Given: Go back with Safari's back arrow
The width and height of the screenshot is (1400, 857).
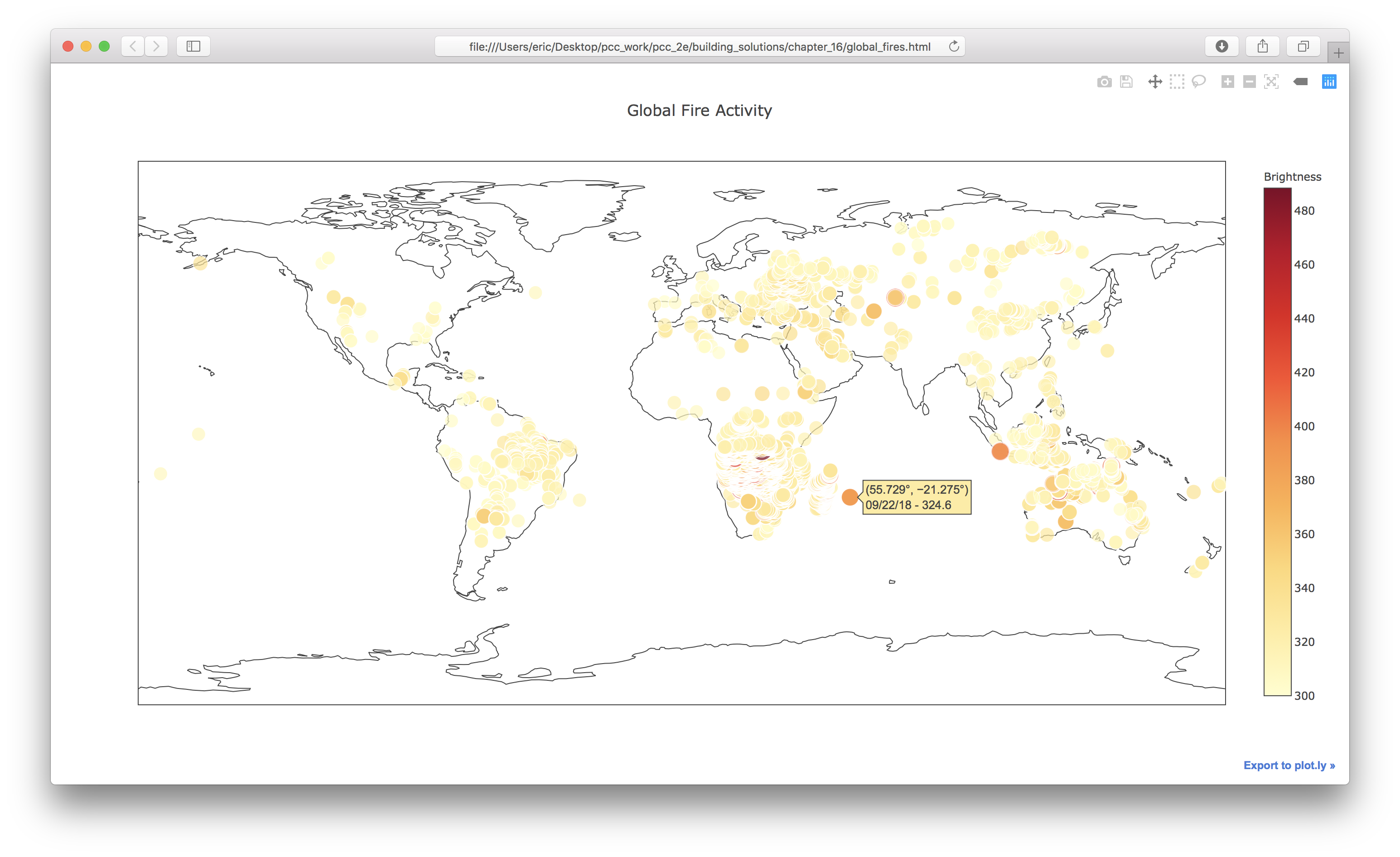Looking at the screenshot, I should (x=133, y=46).
